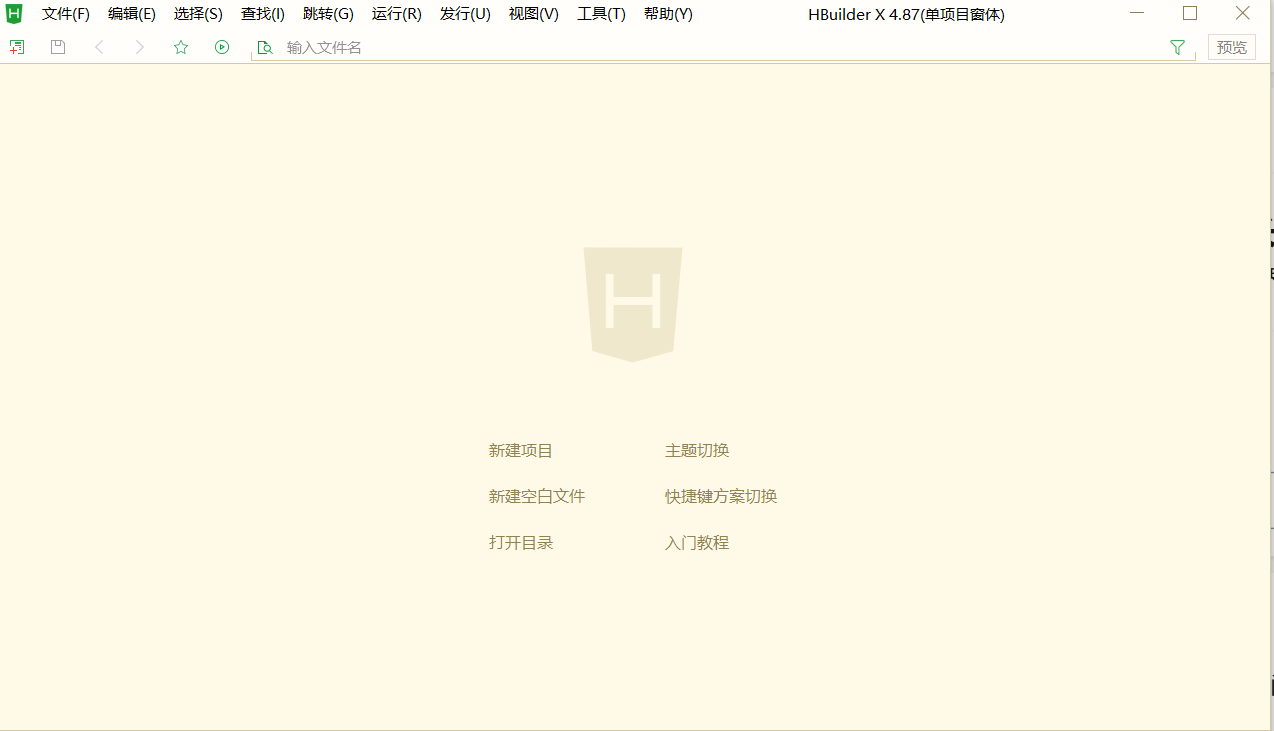The height and width of the screenshot is (731, 1274).
Task: Open the 文件(F) menu
Action: click(65, 14)
